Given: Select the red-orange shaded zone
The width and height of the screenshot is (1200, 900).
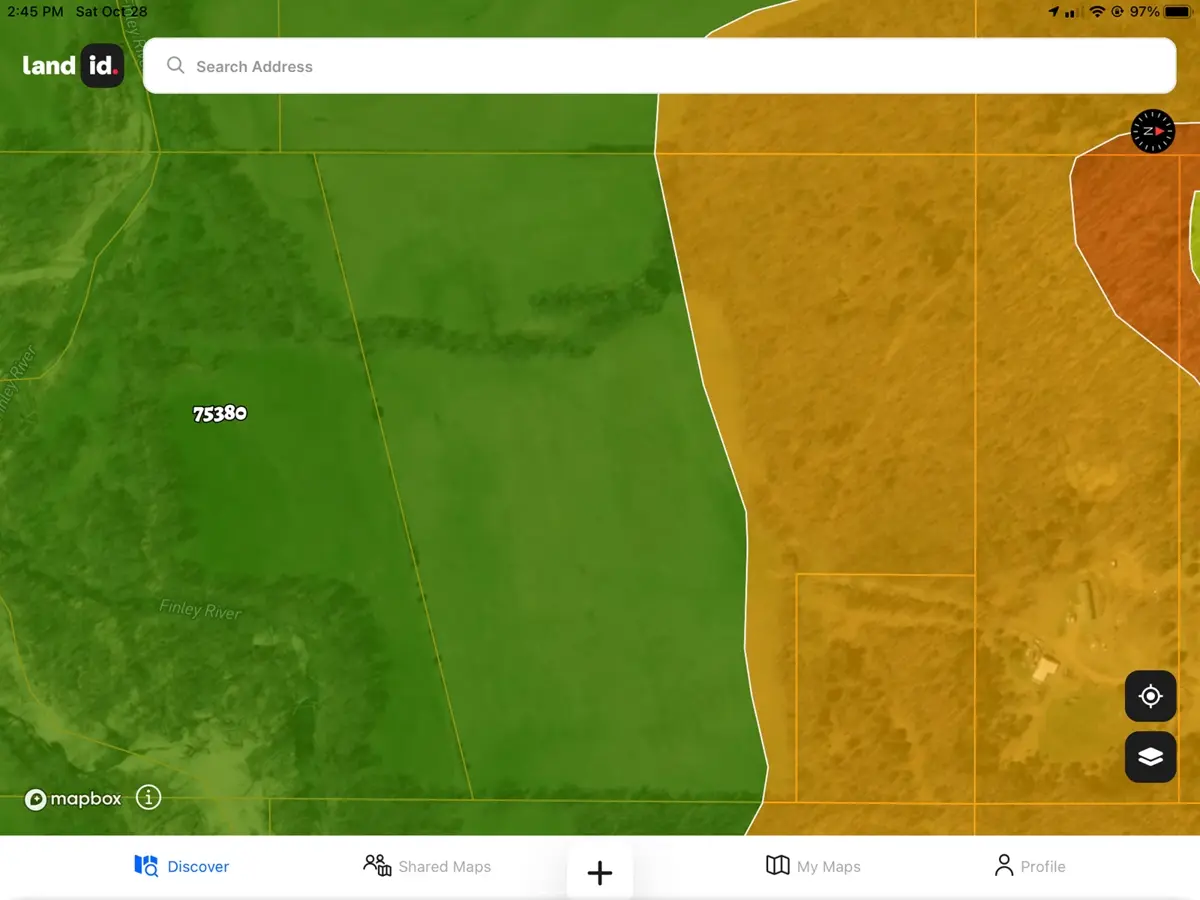Looking at the screenshot, I should [1130, 240].
